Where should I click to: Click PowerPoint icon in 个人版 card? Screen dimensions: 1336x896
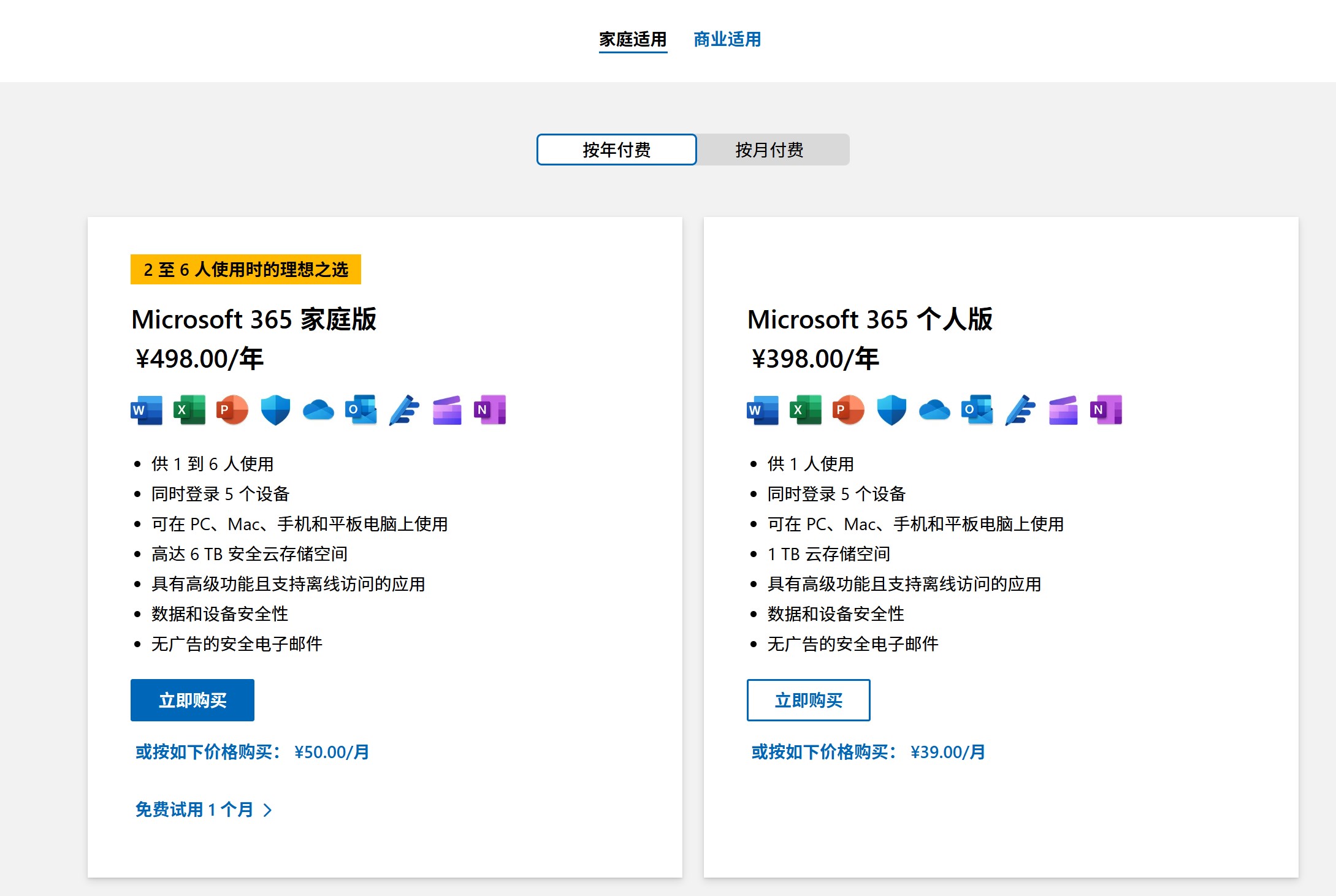(x=849, y=410)
